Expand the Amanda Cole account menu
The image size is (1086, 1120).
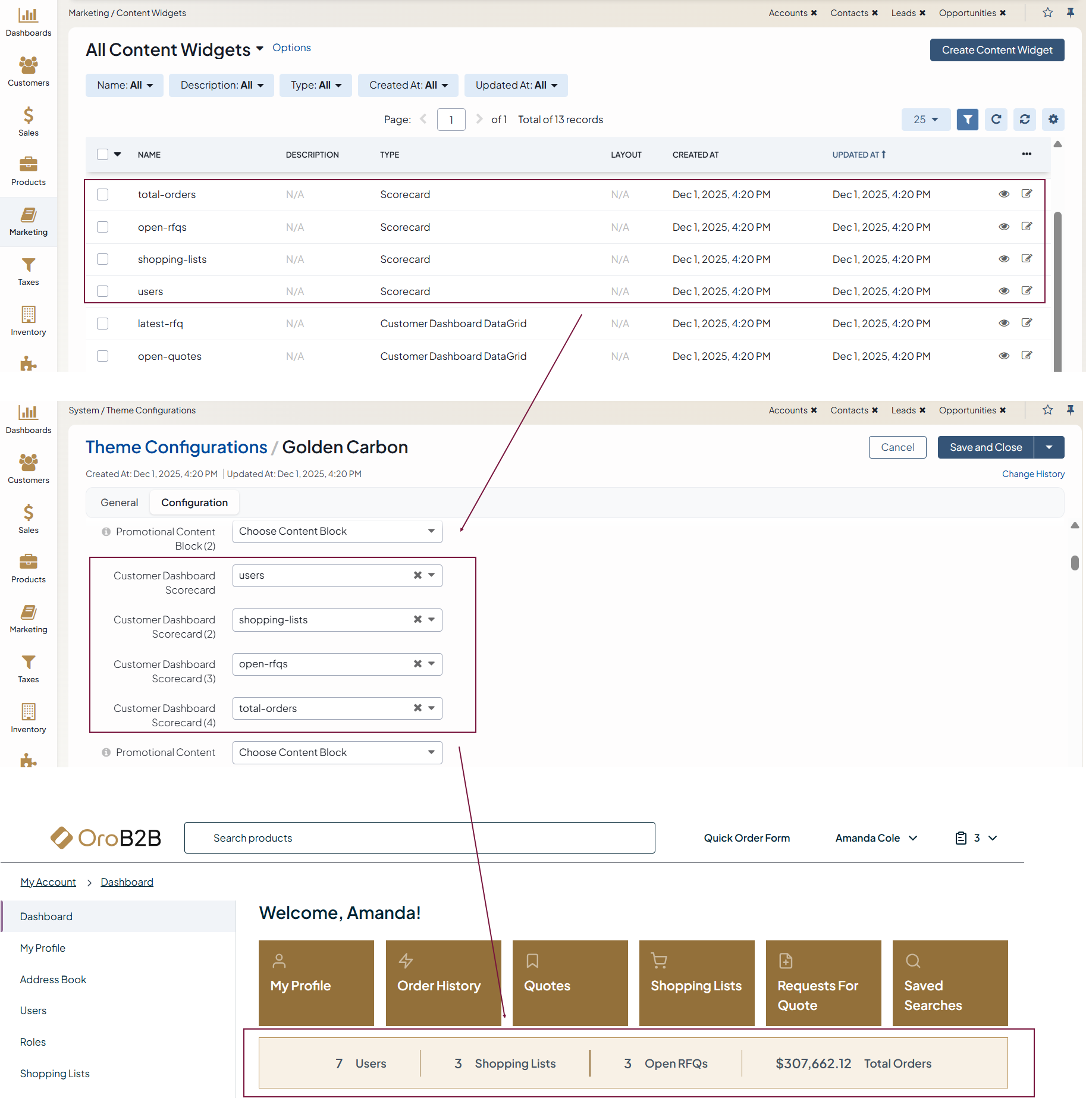click(876, 838)
